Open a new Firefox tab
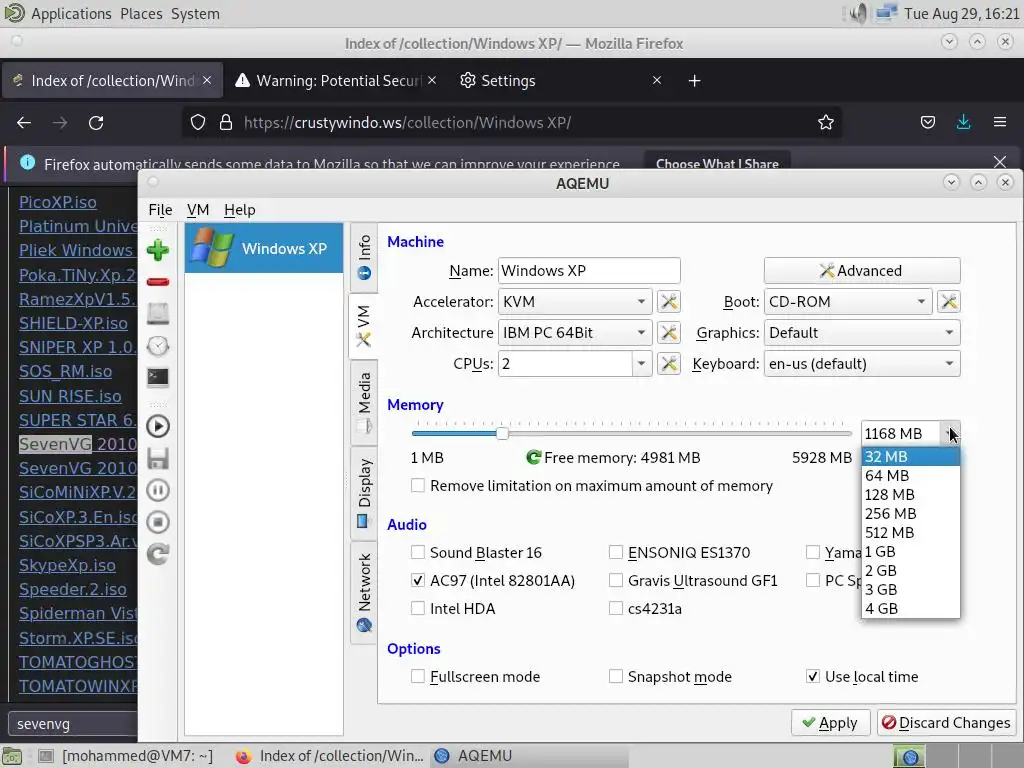1024x768 pixels. [694, 80]
